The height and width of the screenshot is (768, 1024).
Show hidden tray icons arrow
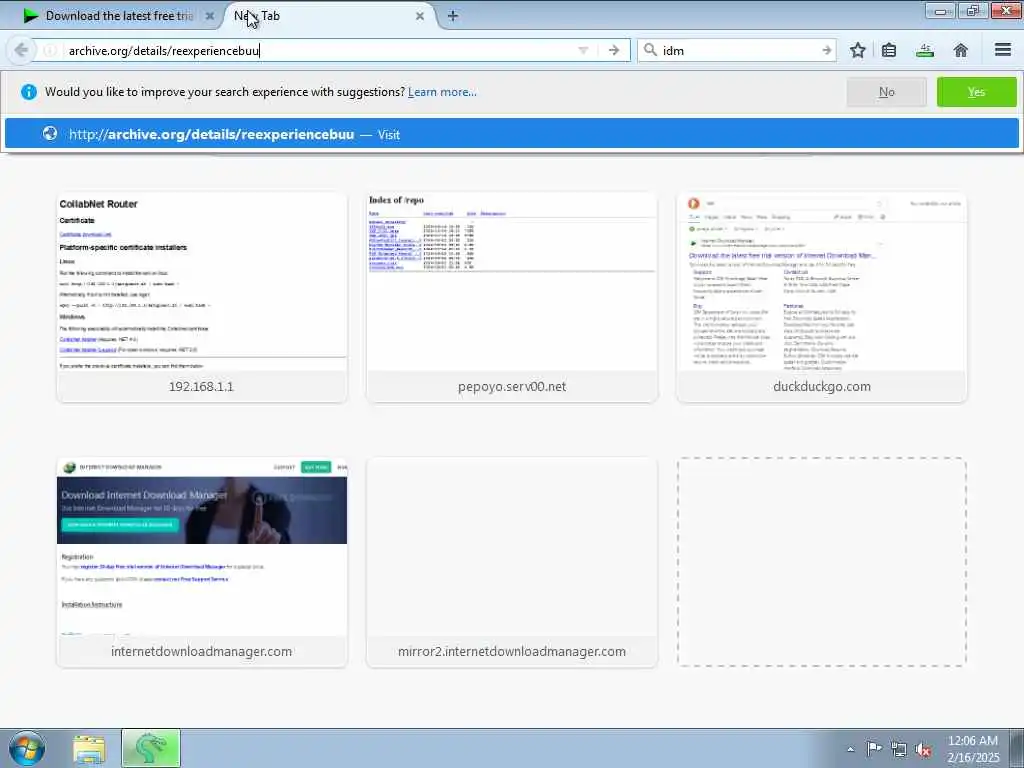(x=850, y=749)
